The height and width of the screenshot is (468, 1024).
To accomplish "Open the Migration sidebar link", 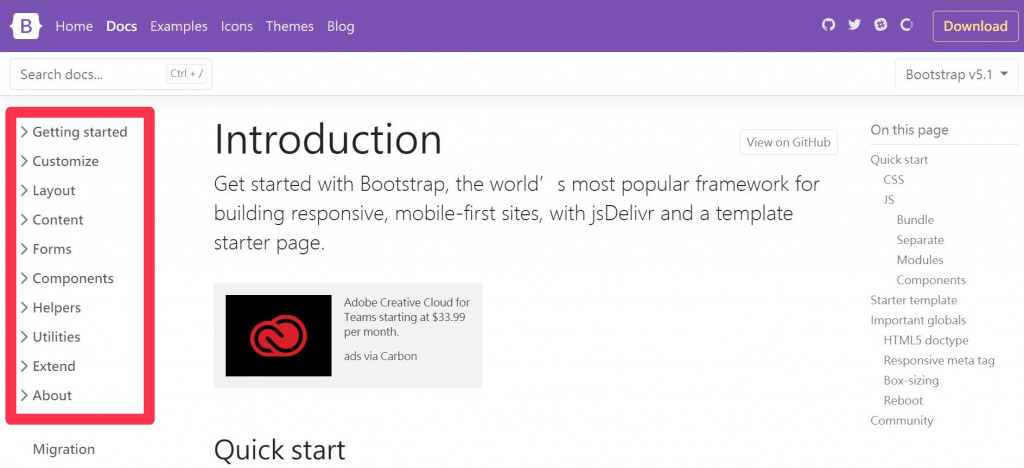I will pos(64,449).
